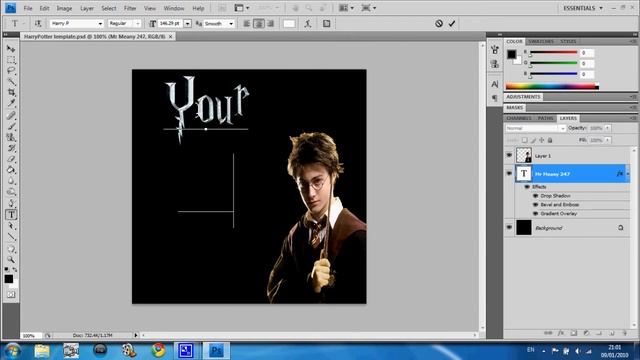Select the Rectangular Marquee tool
Screen dimensions: 640x360
[11, 60]
